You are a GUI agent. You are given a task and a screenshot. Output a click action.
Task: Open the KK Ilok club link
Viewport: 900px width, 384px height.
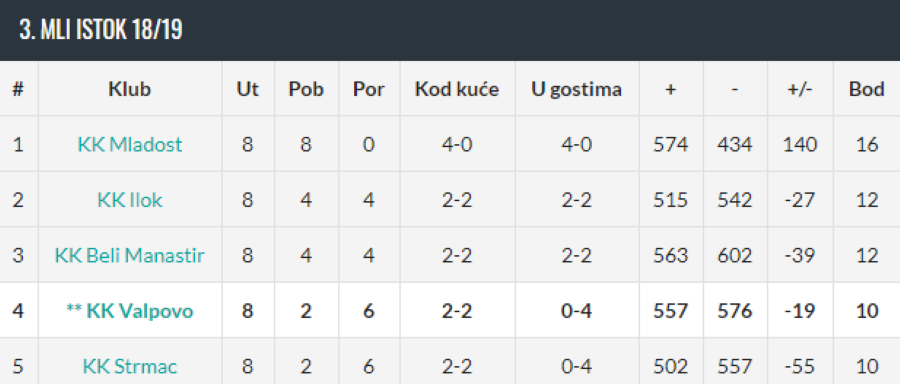[130, 200]
